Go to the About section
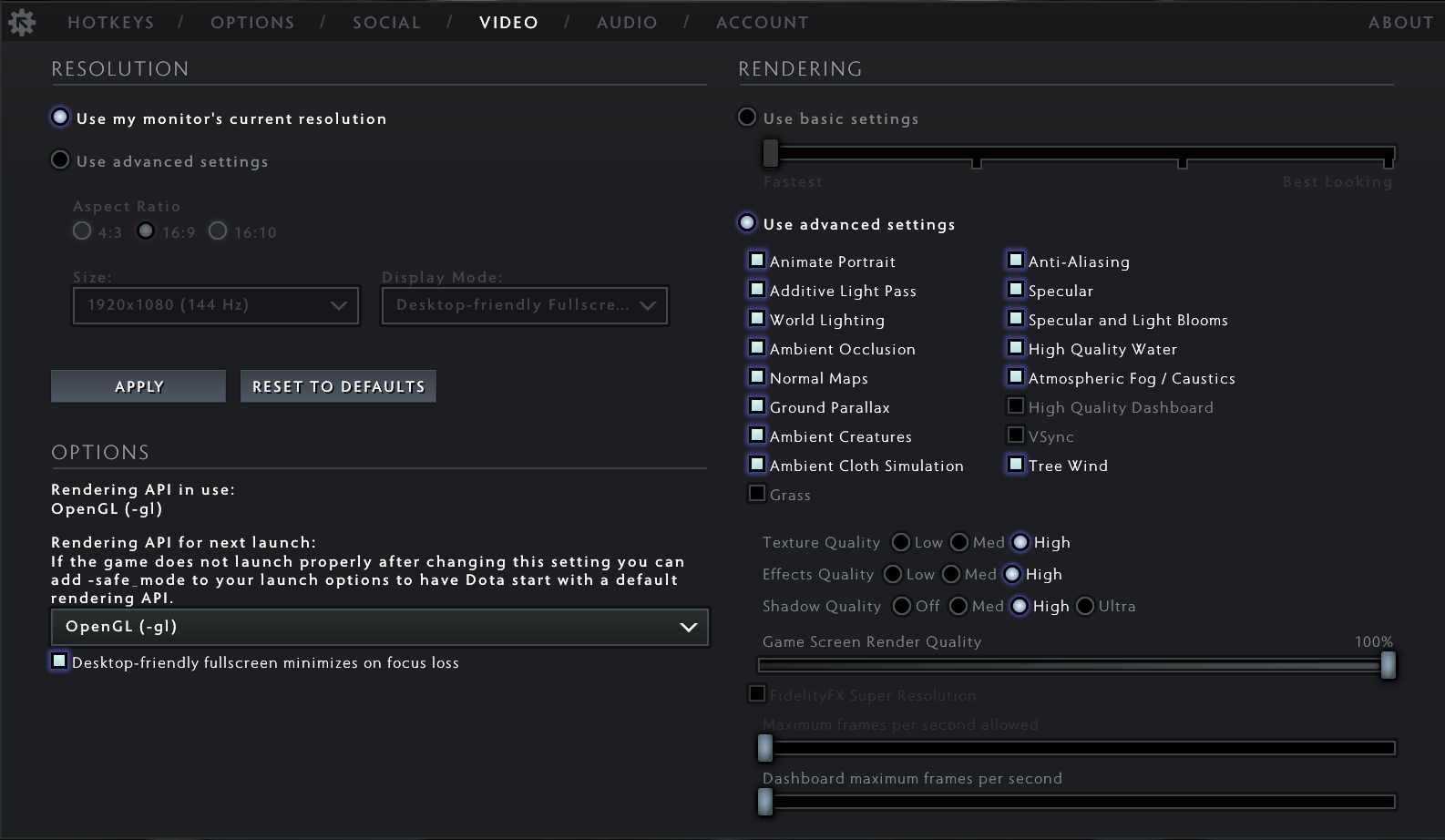 pyautogui.click(x=1400, y=22)
